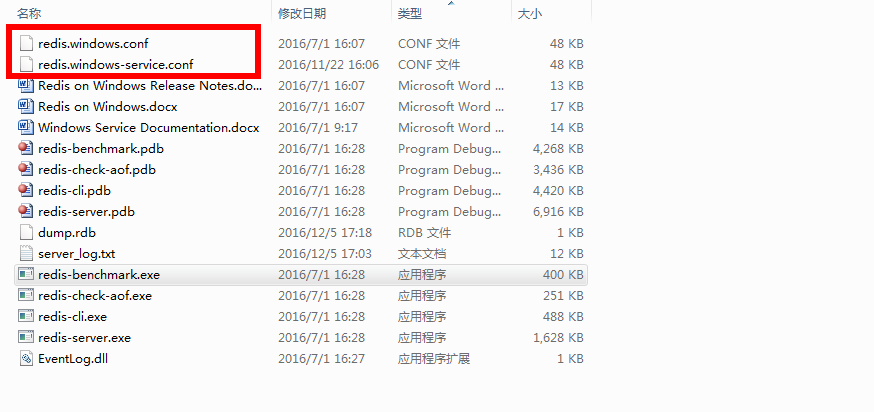Click size 400 KB of redis-benchmark.exe
The image size is (874, 412).
[x=563, y=275]
